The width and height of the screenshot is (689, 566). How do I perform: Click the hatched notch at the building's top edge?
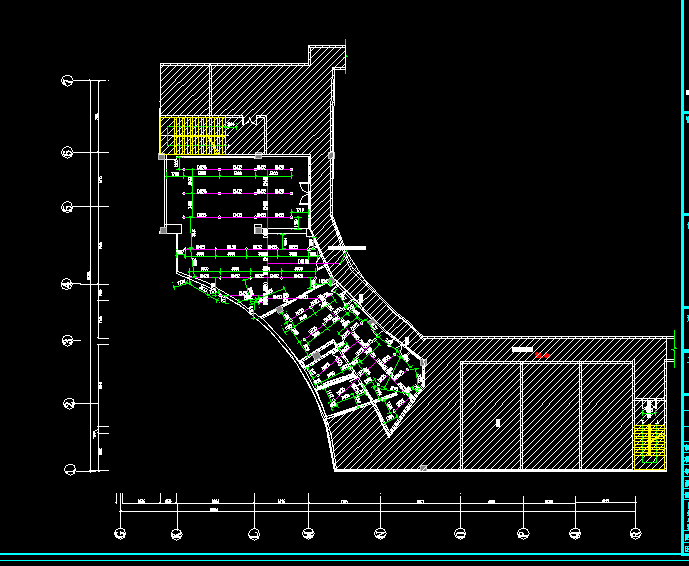click(x=327, y=56)
